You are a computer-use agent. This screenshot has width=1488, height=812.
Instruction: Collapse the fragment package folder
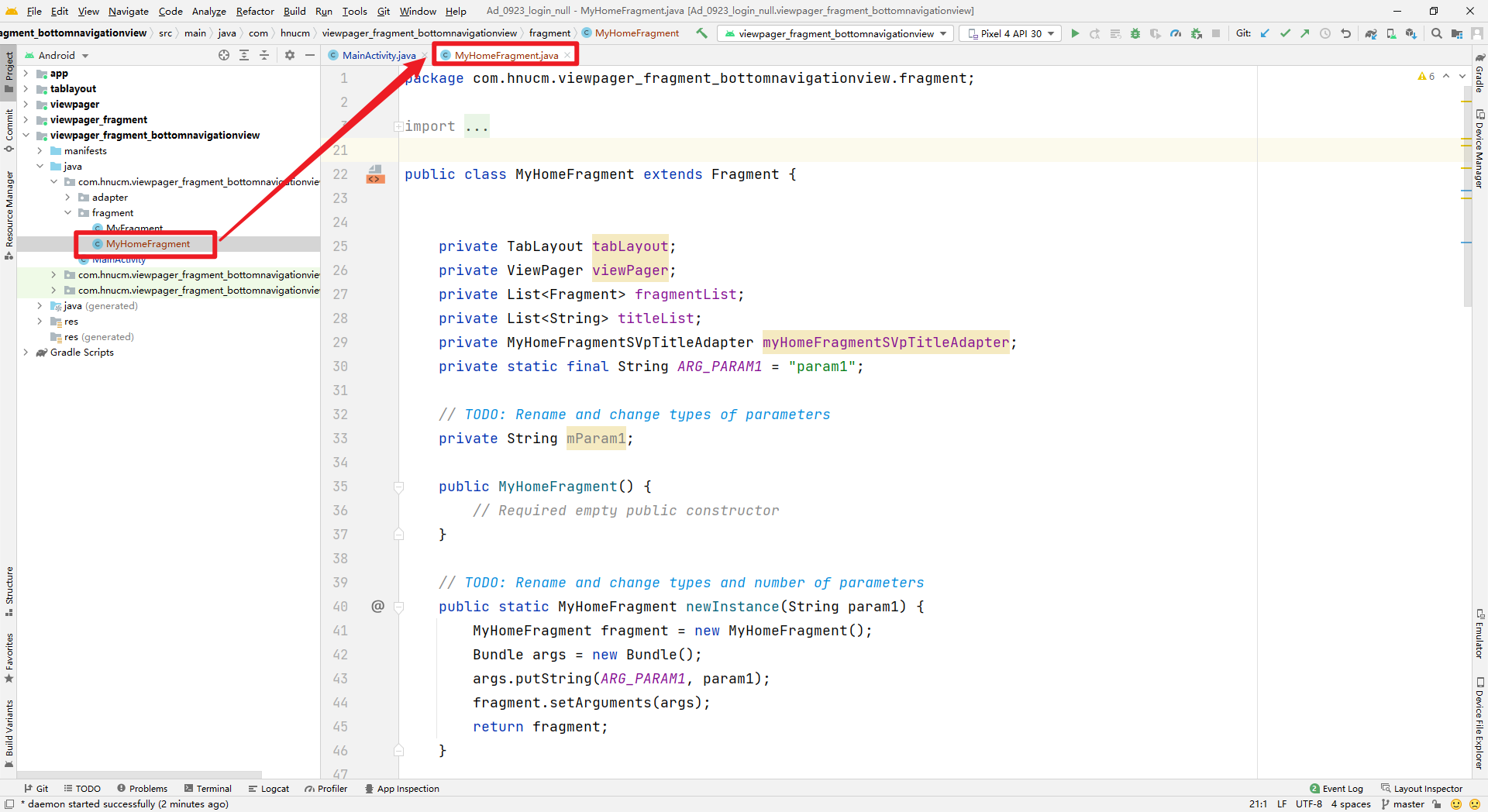67,213
